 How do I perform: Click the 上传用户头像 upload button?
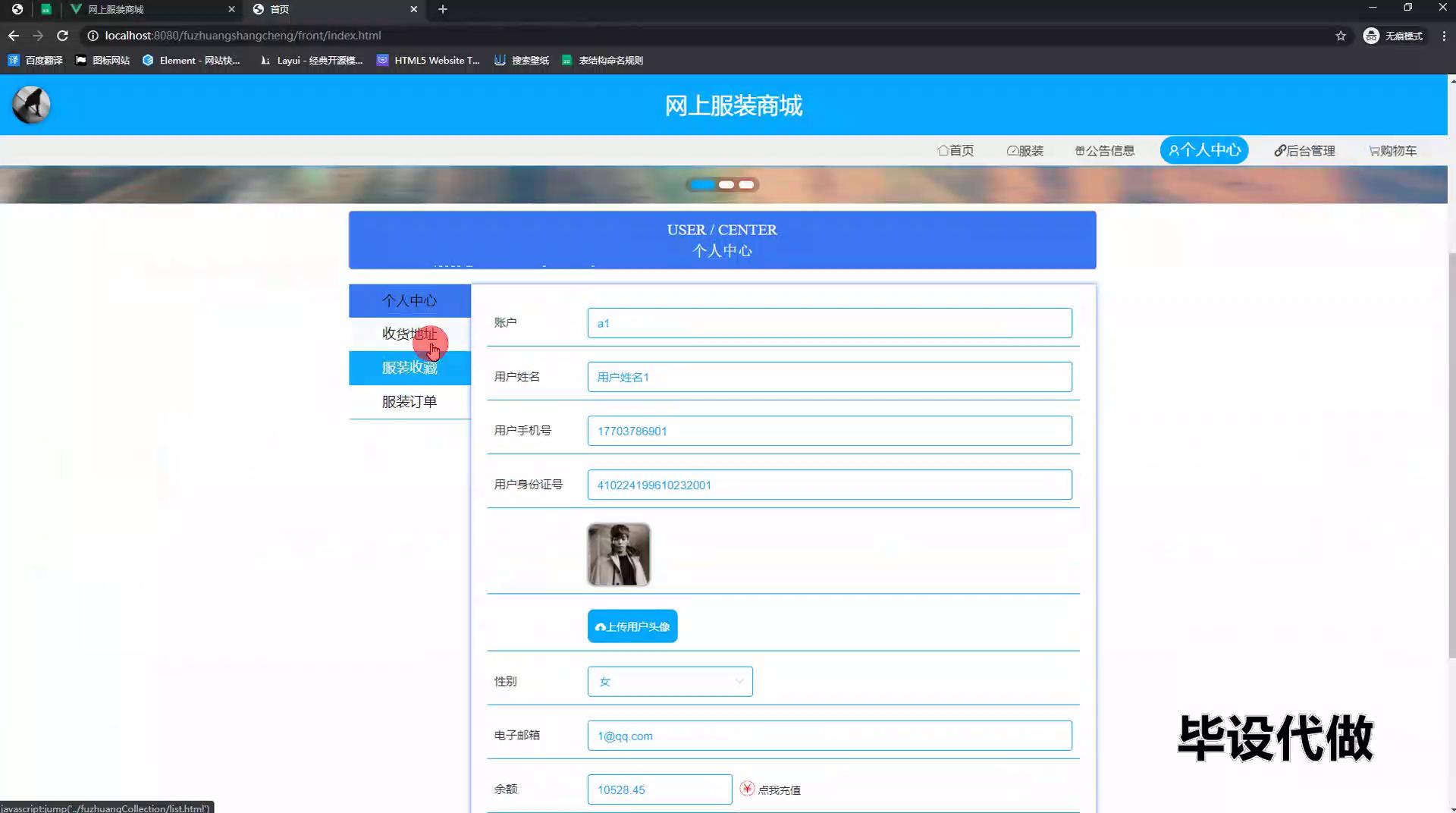(632, 626)
